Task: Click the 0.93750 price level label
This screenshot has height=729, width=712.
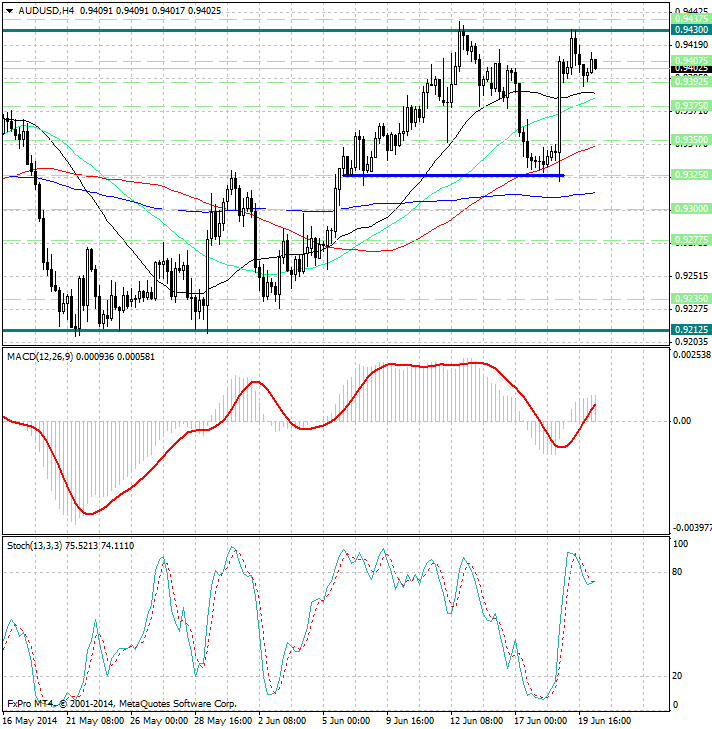Action: [691, 106]
